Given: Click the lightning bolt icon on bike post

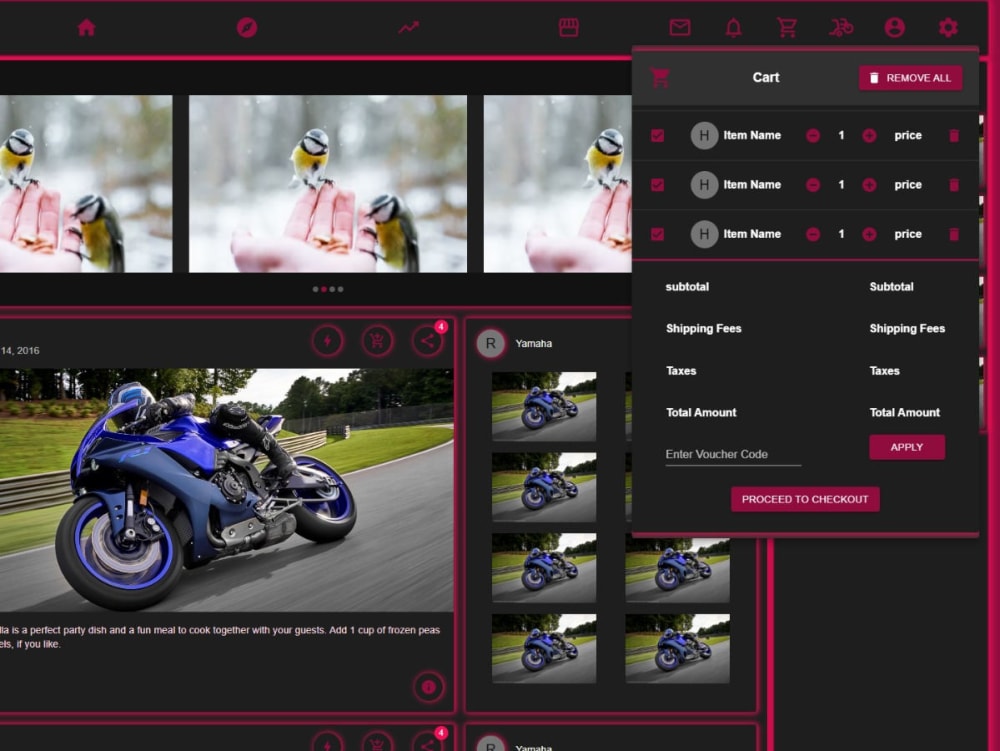Looking at the screenshot, I should click(x=328, y=340).
